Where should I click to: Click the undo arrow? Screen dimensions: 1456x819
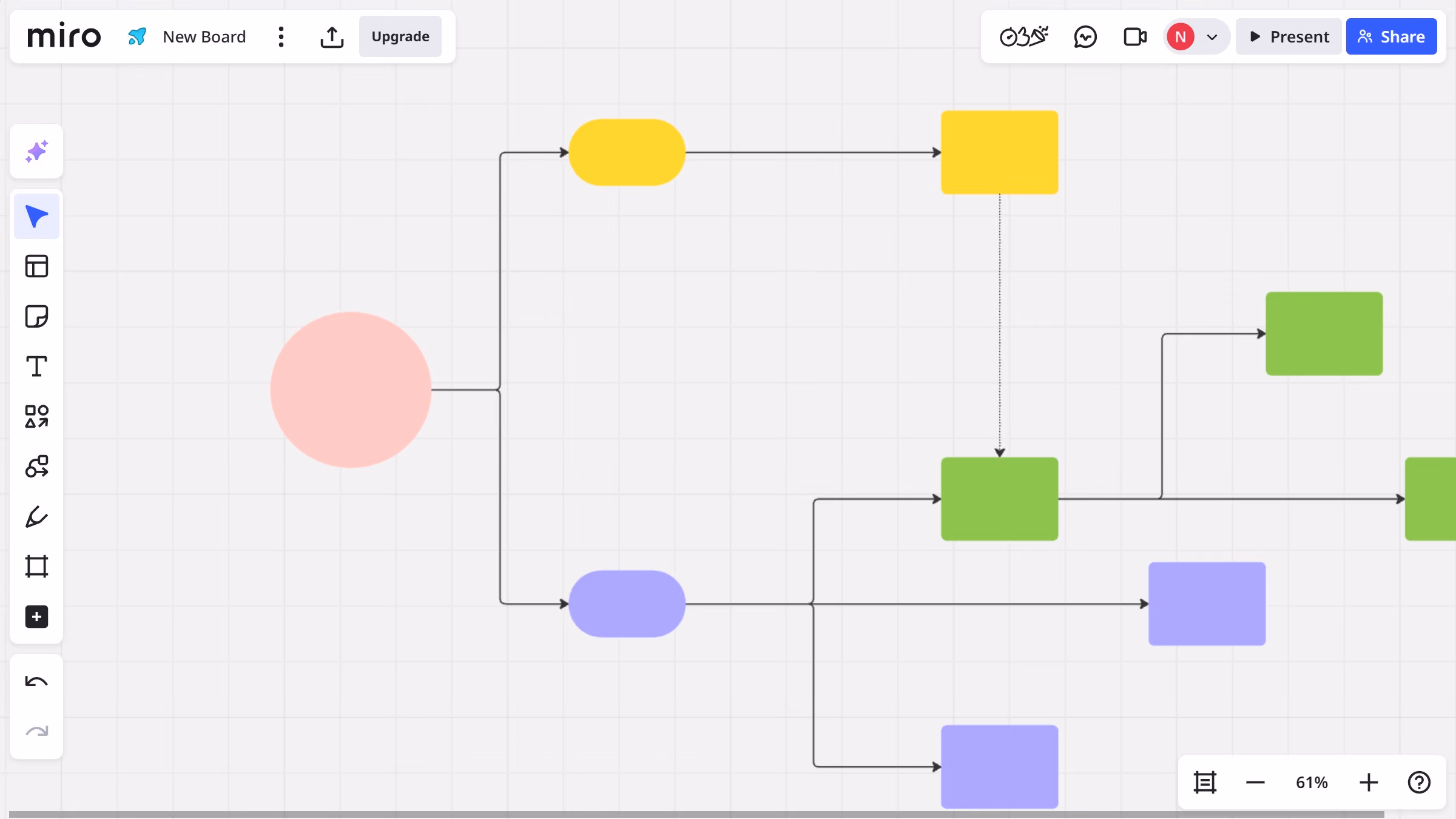[36, 681]
